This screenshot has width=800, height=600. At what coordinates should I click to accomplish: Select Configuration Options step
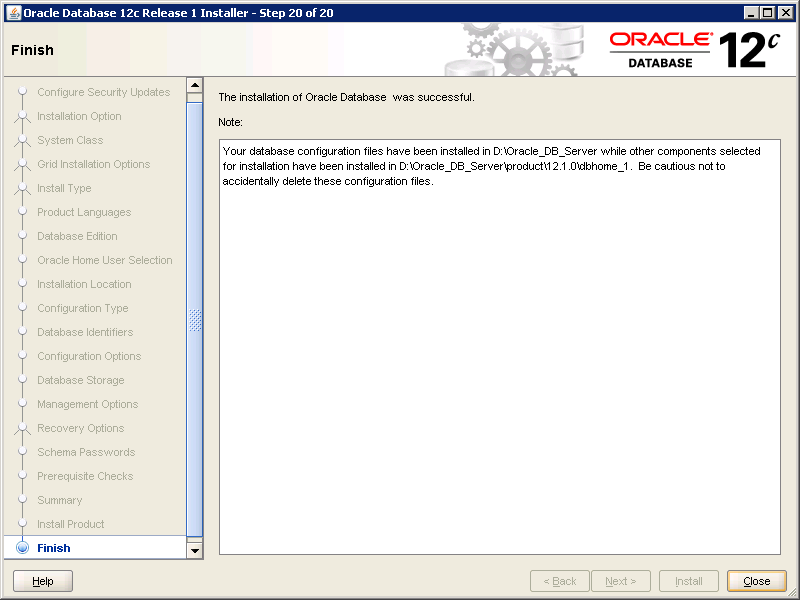tap(89, 356)
